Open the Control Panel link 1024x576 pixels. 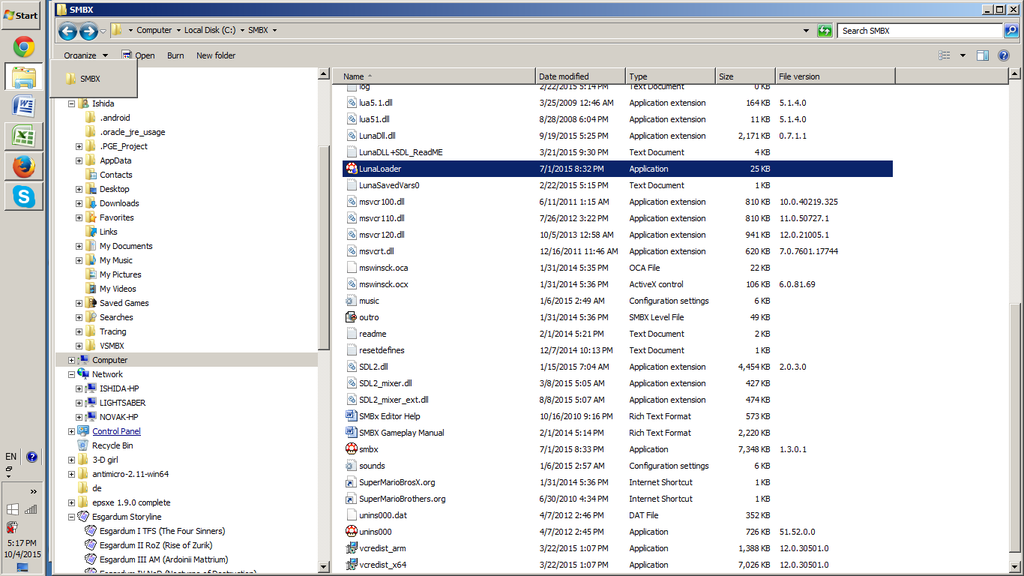[116, 431]
